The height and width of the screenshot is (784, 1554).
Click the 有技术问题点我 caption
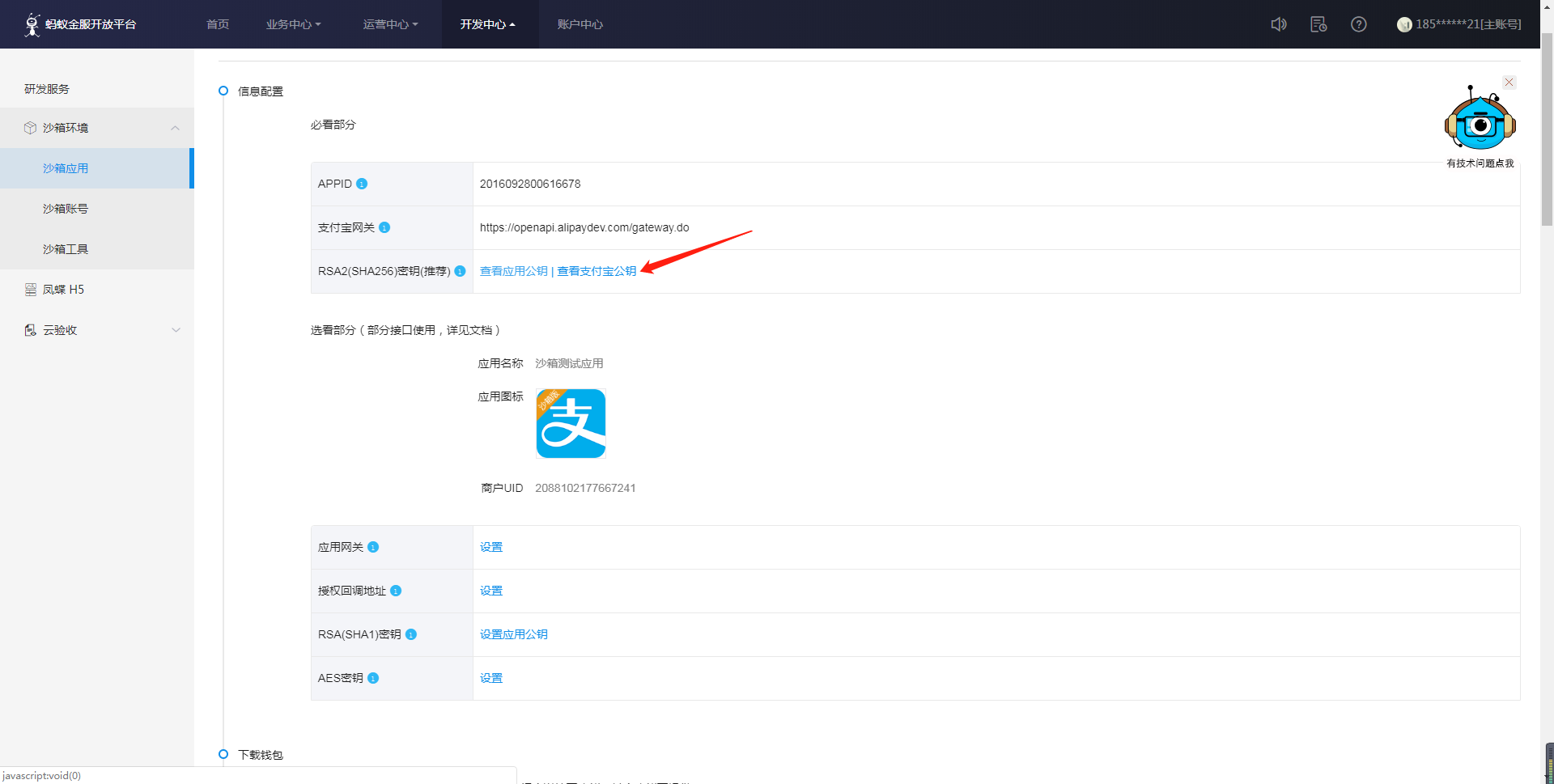coord(1480,163)
